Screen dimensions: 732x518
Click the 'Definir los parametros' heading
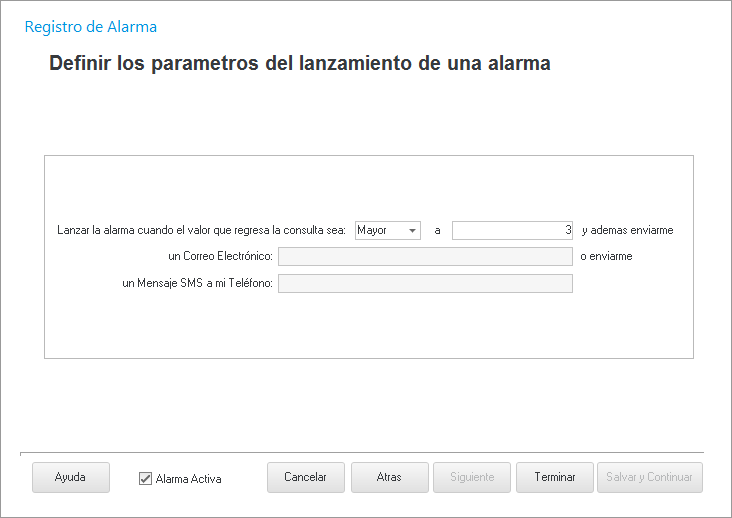[300, 64]
